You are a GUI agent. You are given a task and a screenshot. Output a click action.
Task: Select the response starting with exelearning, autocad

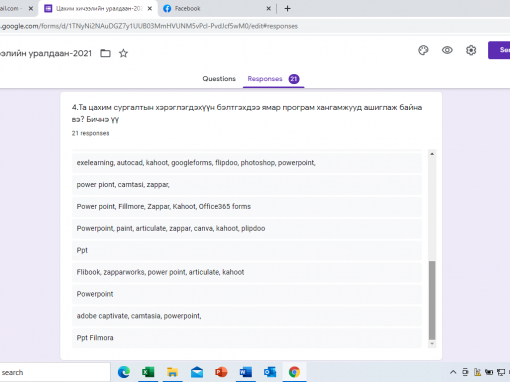click(247, 163)
